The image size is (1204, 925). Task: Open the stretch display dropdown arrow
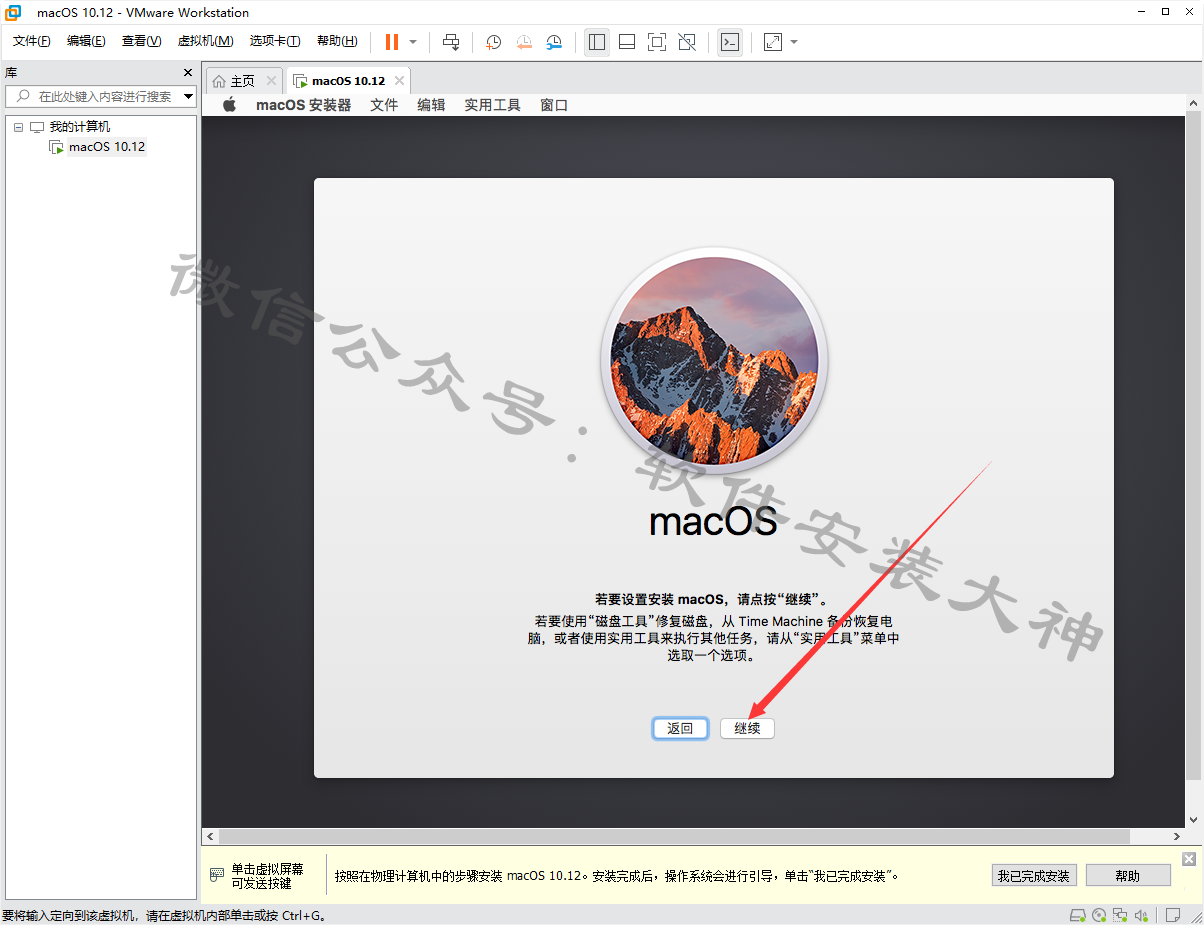[x=794, y=42]
